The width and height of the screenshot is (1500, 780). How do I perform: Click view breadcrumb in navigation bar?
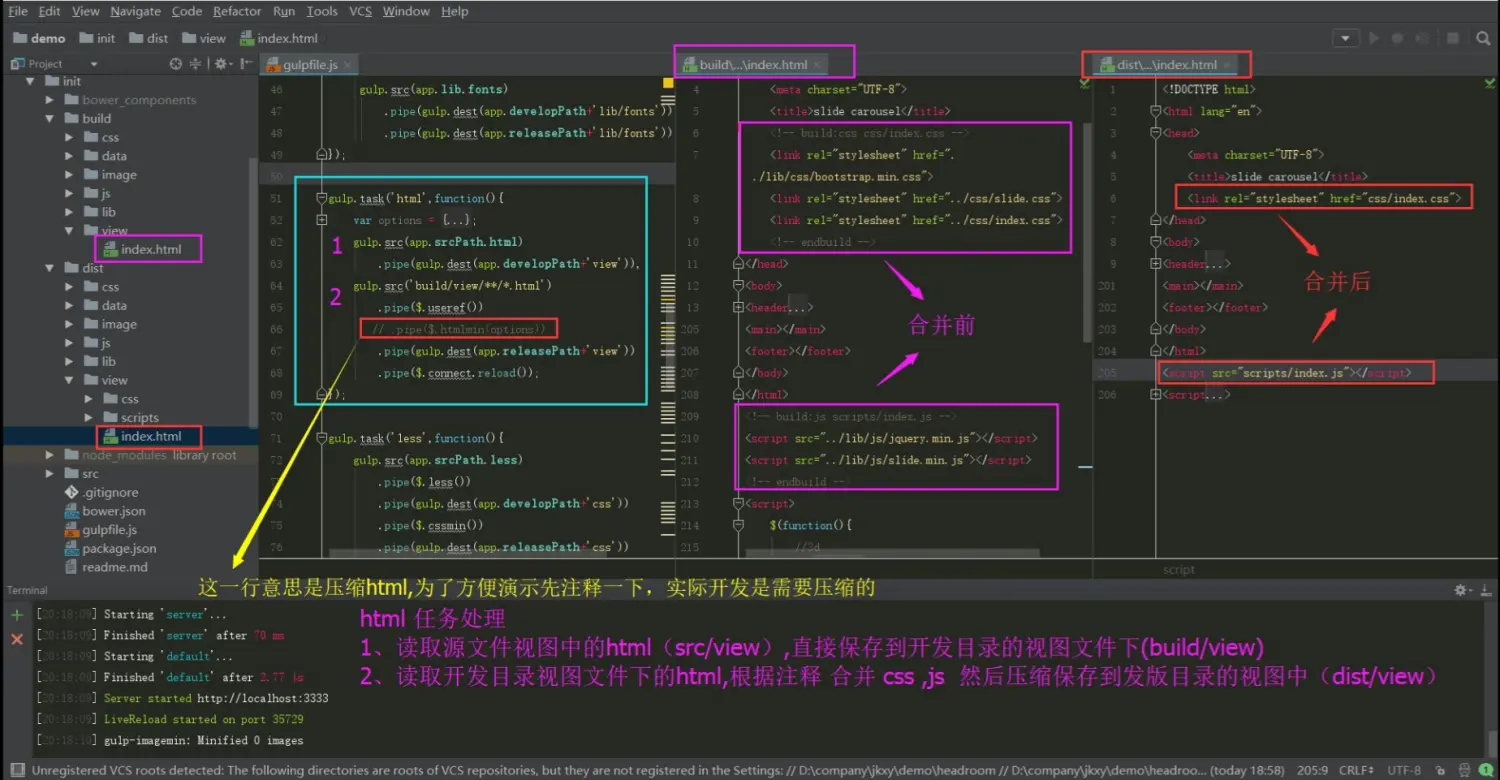pyautogui.click(x=203, y=38)
